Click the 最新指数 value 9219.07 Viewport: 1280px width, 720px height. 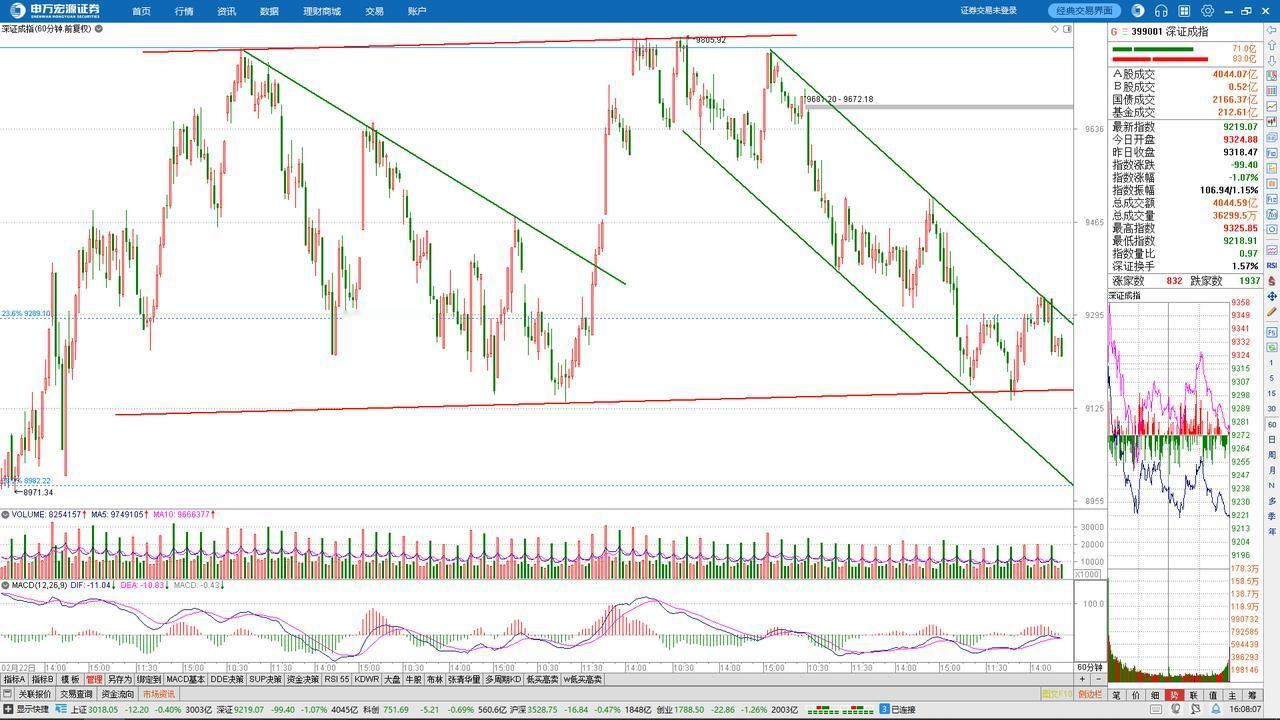tap(1239, 127)
